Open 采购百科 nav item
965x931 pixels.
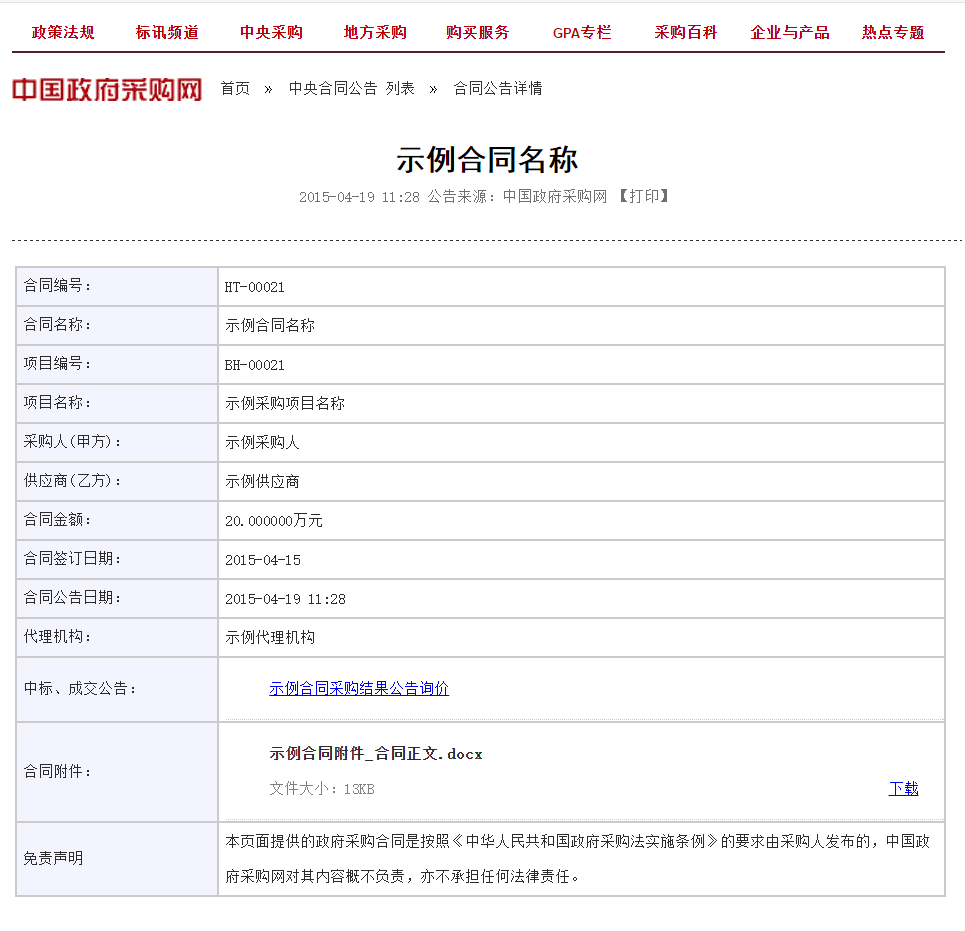coord(686,32)
